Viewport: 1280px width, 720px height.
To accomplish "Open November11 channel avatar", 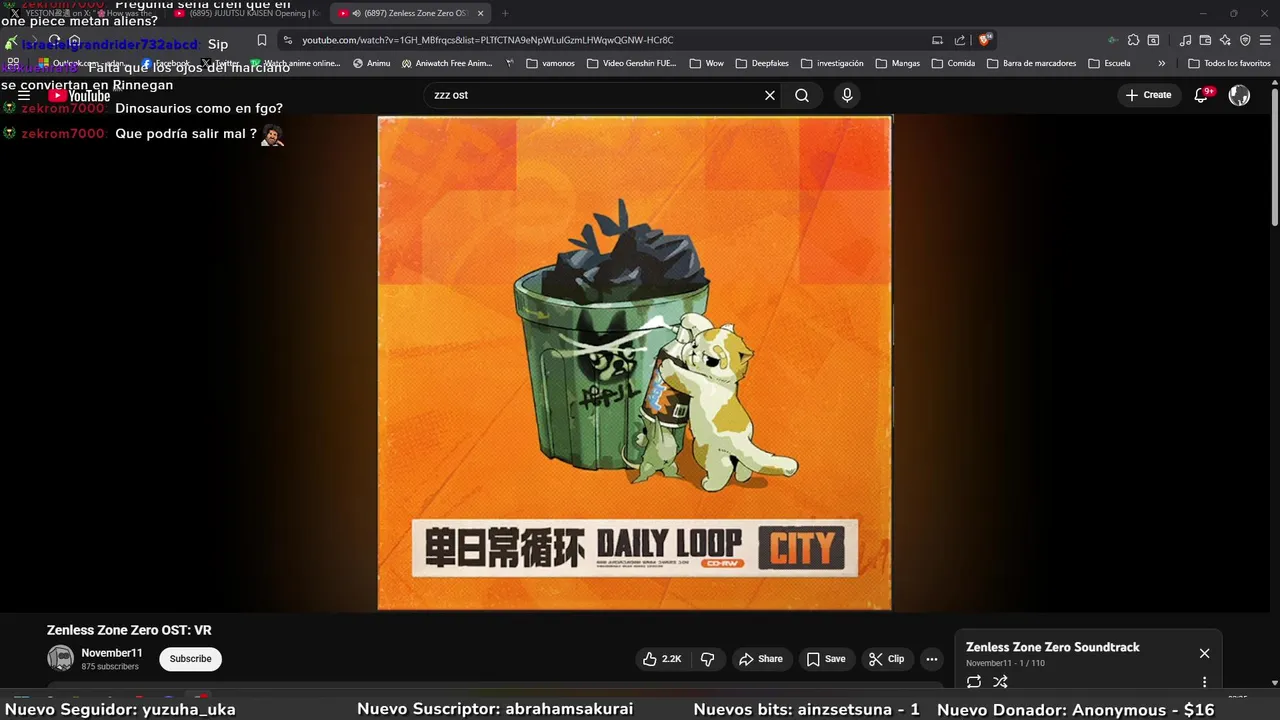I will (x=61, y=658).
